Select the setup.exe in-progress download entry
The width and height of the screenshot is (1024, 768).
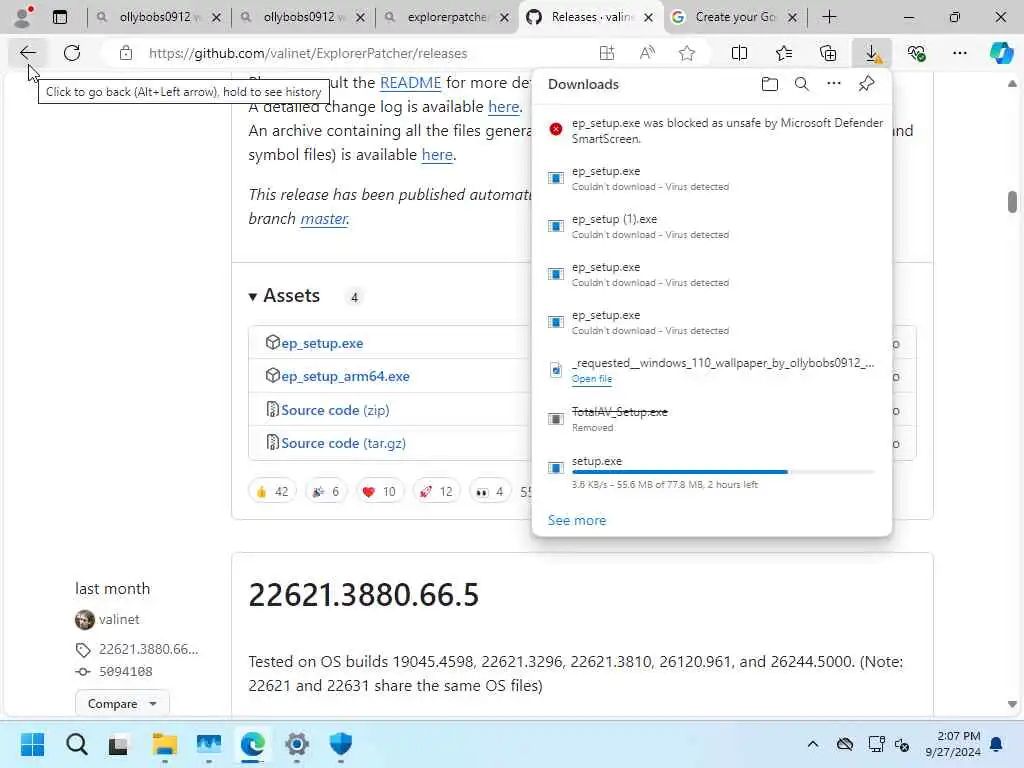pos(712,472)
